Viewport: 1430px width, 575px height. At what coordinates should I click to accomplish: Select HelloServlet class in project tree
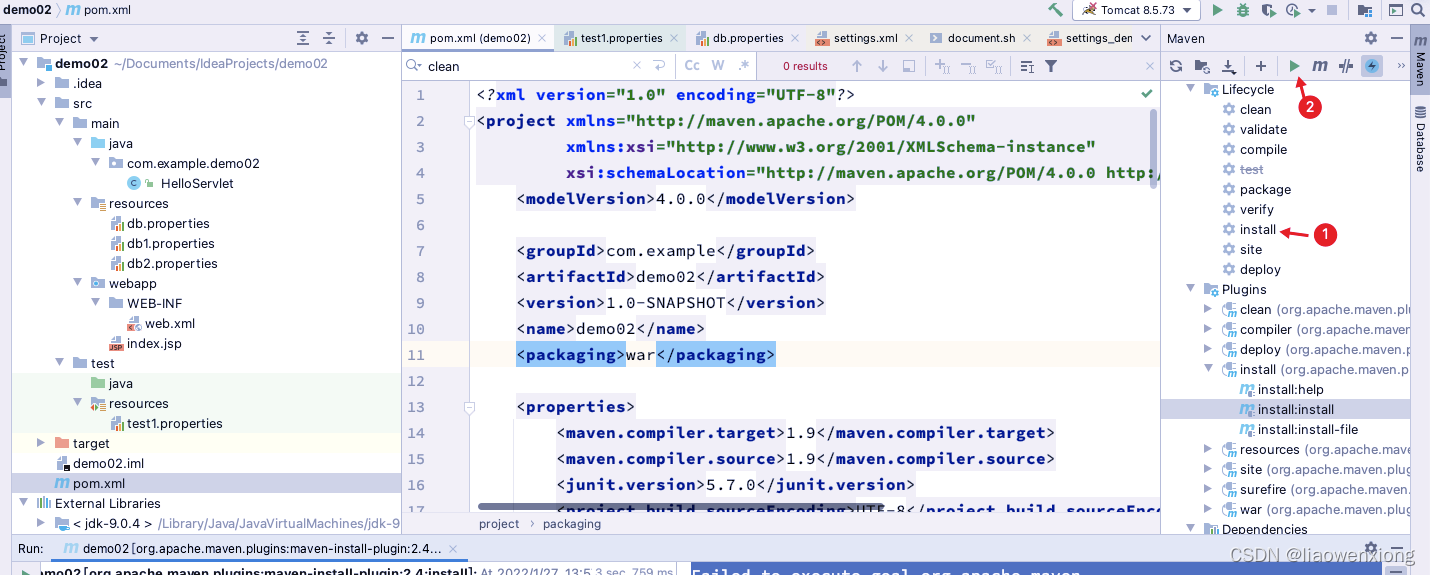[197, 183]
